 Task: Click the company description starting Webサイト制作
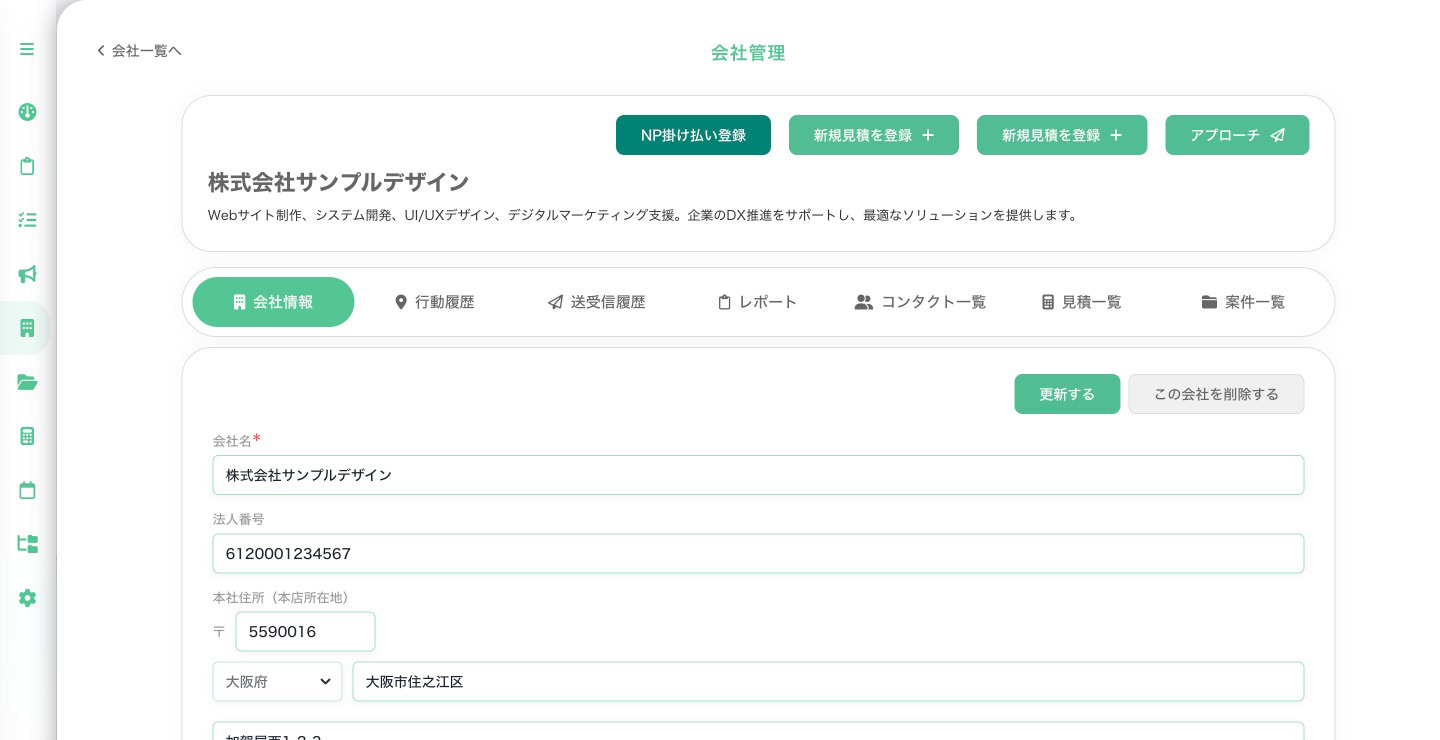point(644,215)
